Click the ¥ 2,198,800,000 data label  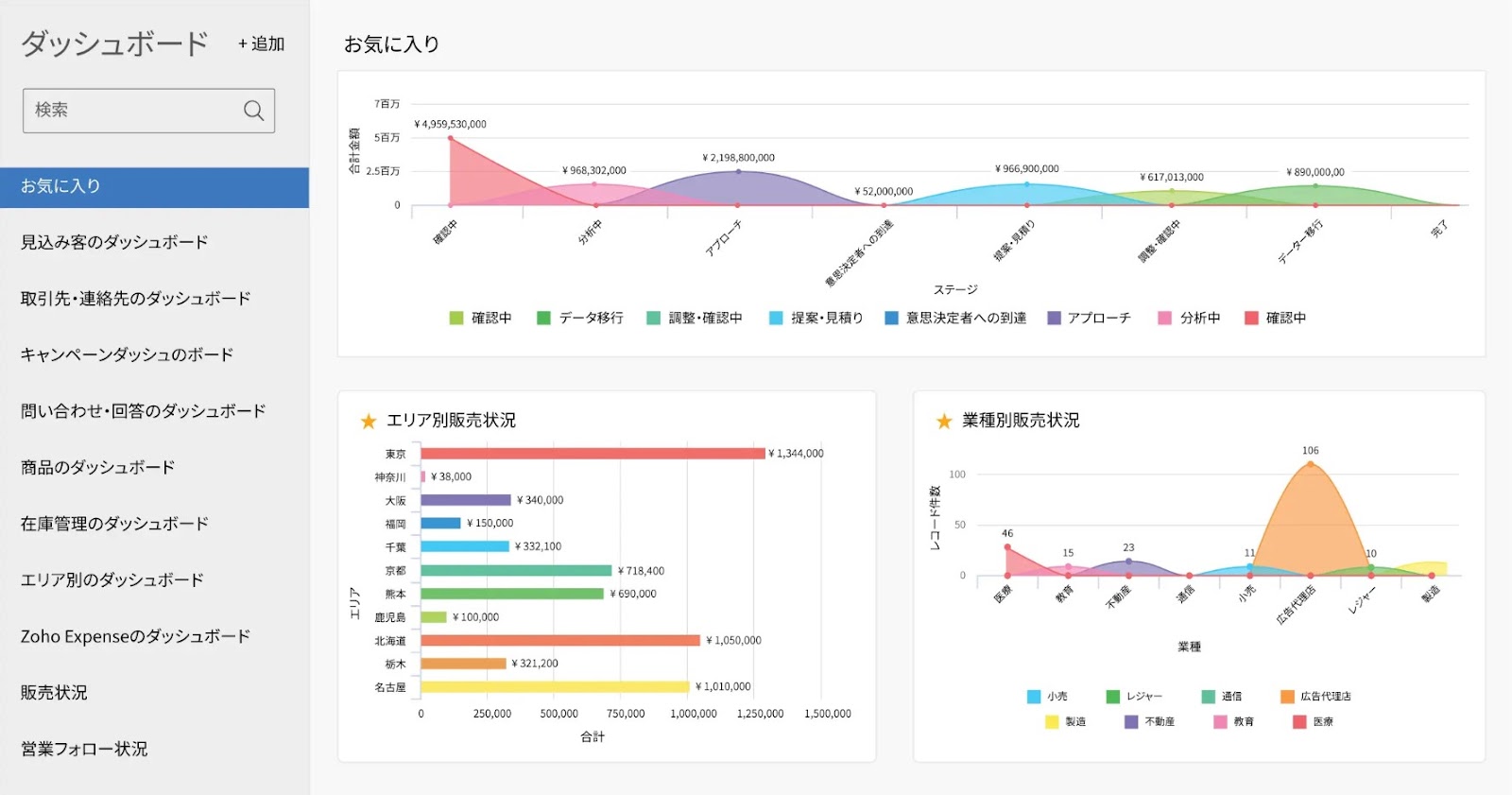(x=739, y=158)
